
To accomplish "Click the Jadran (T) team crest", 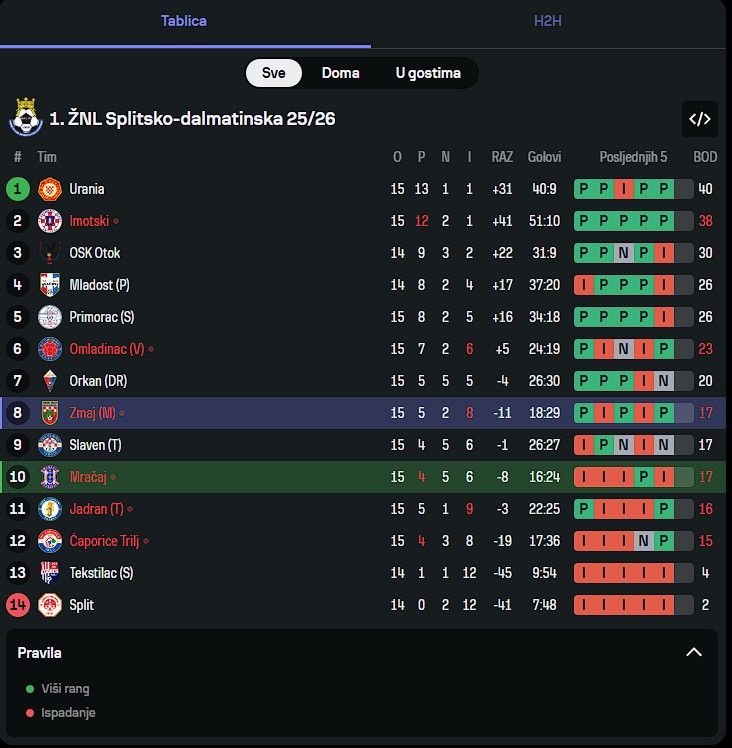I will [x=50, y=509].
